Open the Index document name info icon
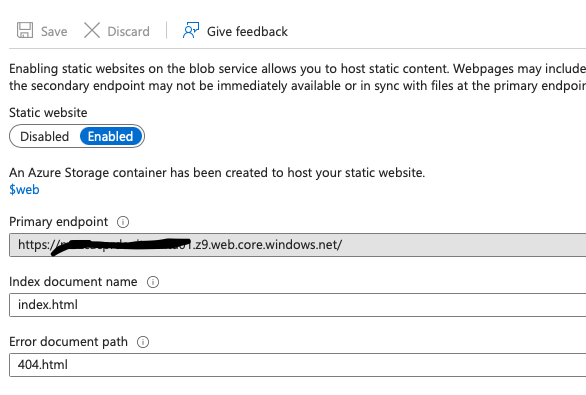The image size is (586, 395). coord(152,282)
